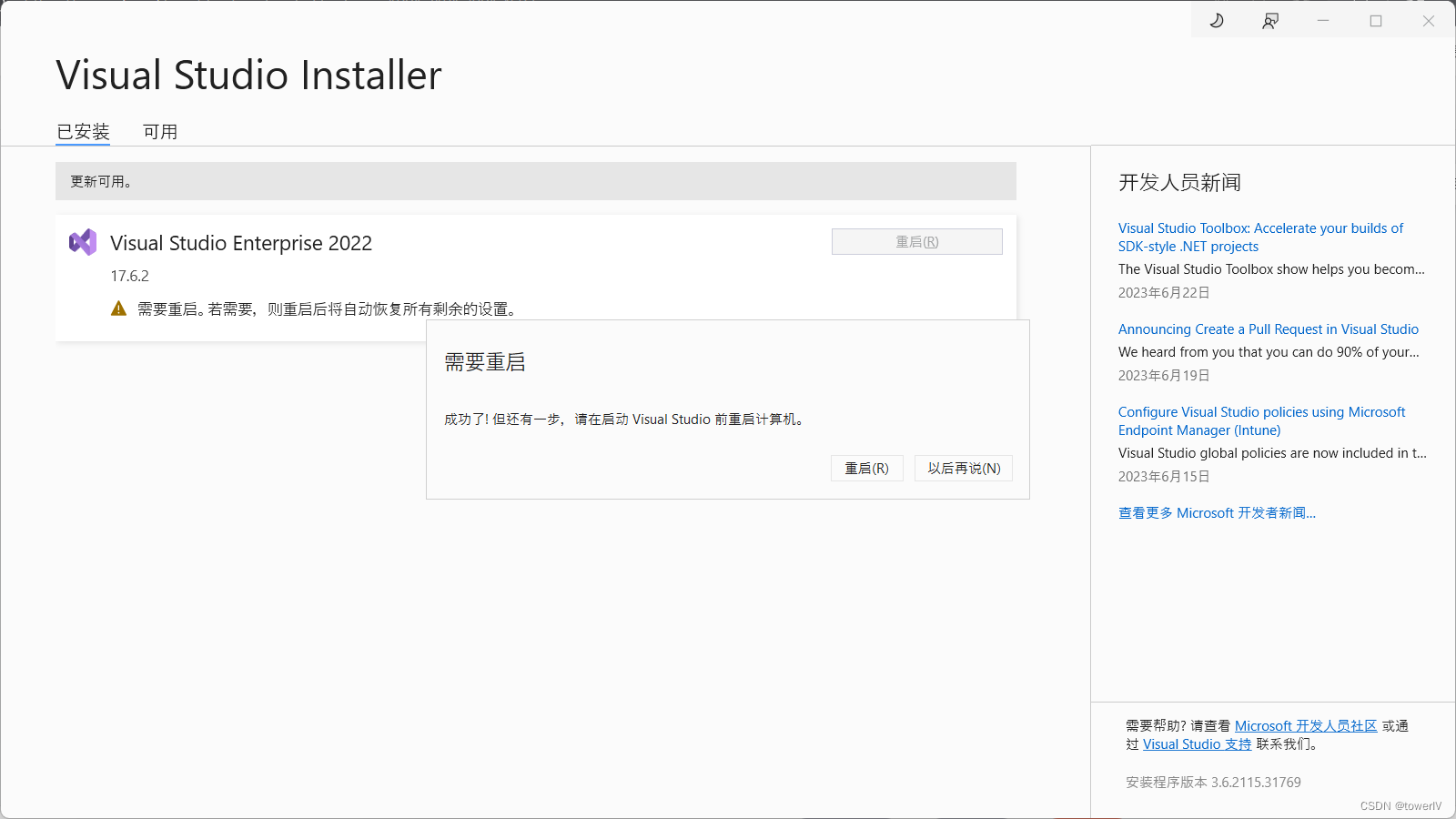Open Announcing Create a Pull Request article
Image resolution: width=1456 pixels, height=819 pixels.
pos(1269,329)
